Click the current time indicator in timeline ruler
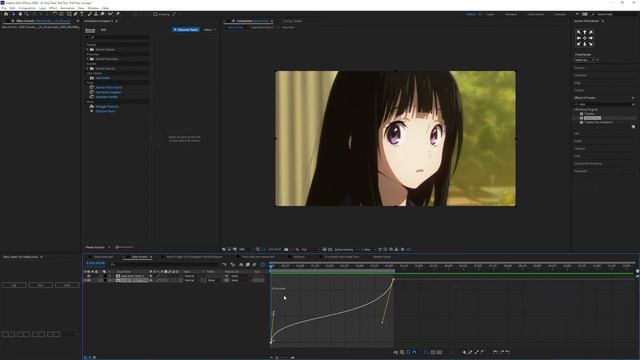Viewport: 640px width, 360px height. [x=271, y=266]
